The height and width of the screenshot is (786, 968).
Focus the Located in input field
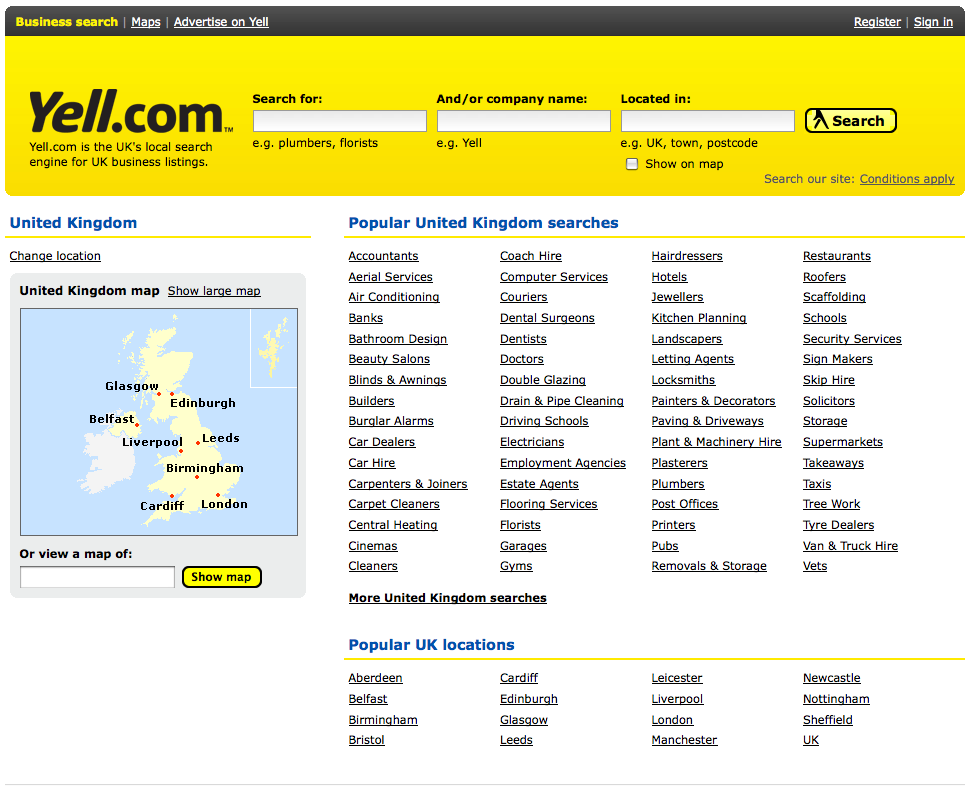click(707, 121)
